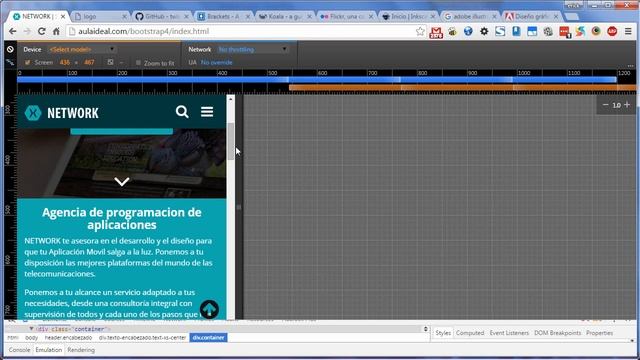640x360 pixels.
Task: Open the Console drawer tab
Action: 19,350
